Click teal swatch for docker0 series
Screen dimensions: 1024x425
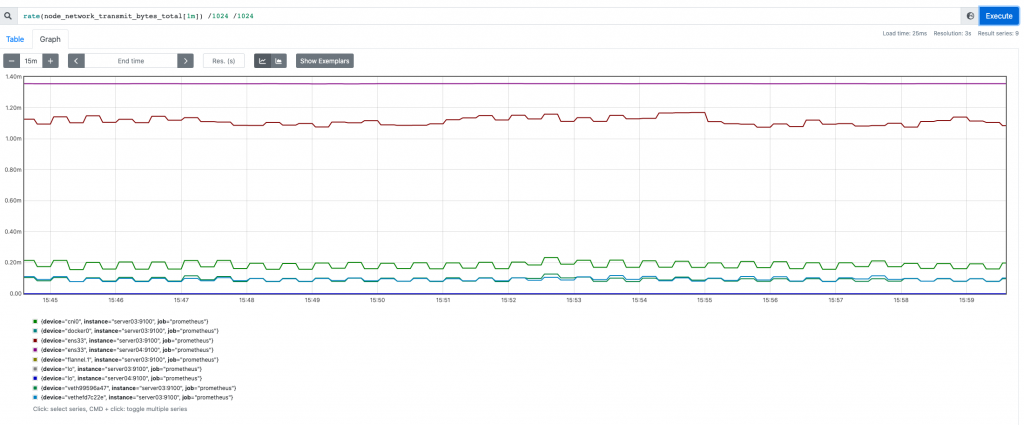[x=35, y=331]
